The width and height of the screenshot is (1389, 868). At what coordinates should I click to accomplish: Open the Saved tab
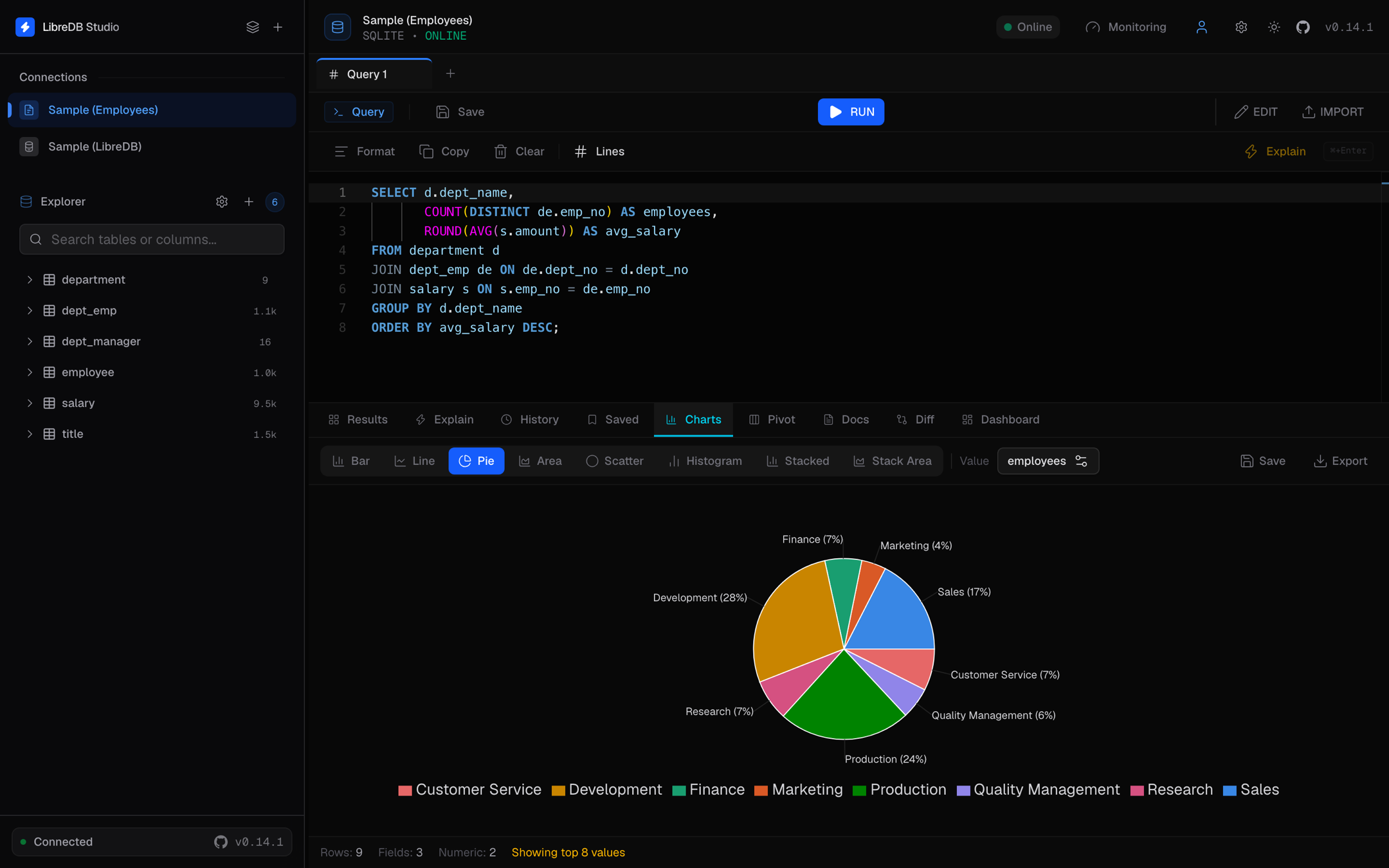click(613, 420)
